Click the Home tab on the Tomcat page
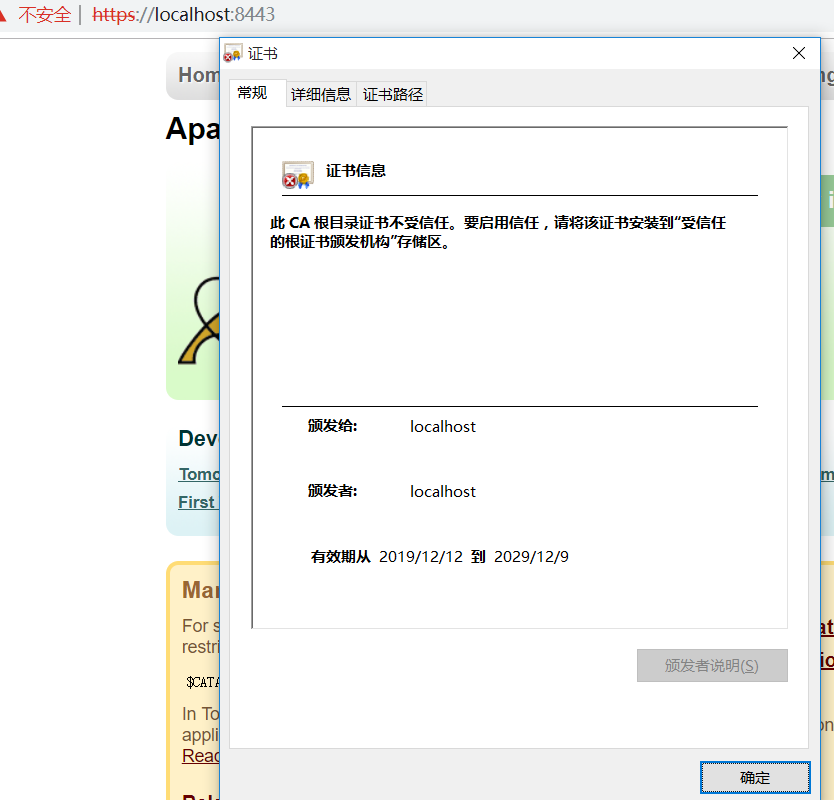Screen dimensions: 834x800 pyautogui.click(x=199, y=75)
